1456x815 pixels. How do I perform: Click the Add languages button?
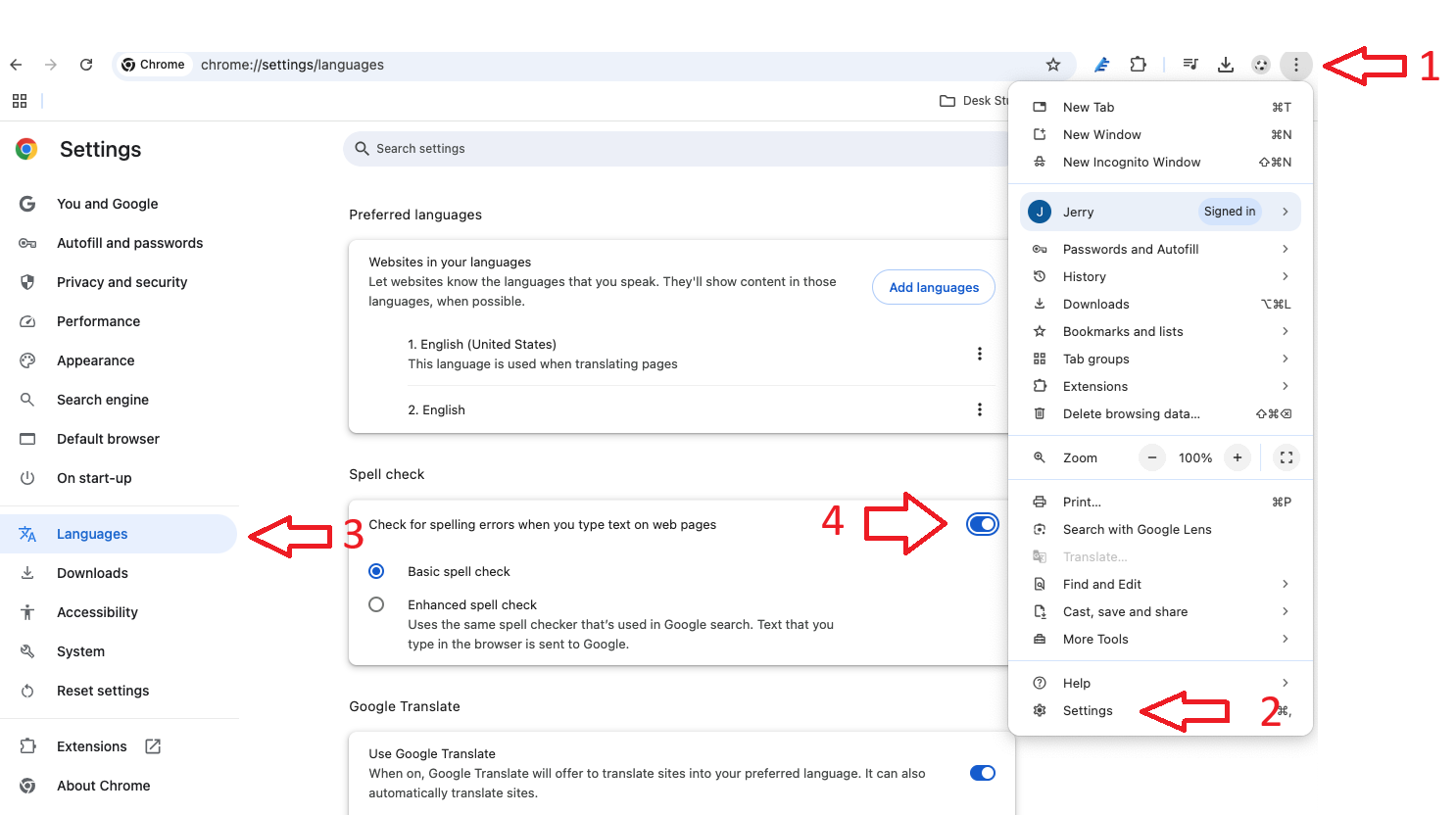[934, 287]
